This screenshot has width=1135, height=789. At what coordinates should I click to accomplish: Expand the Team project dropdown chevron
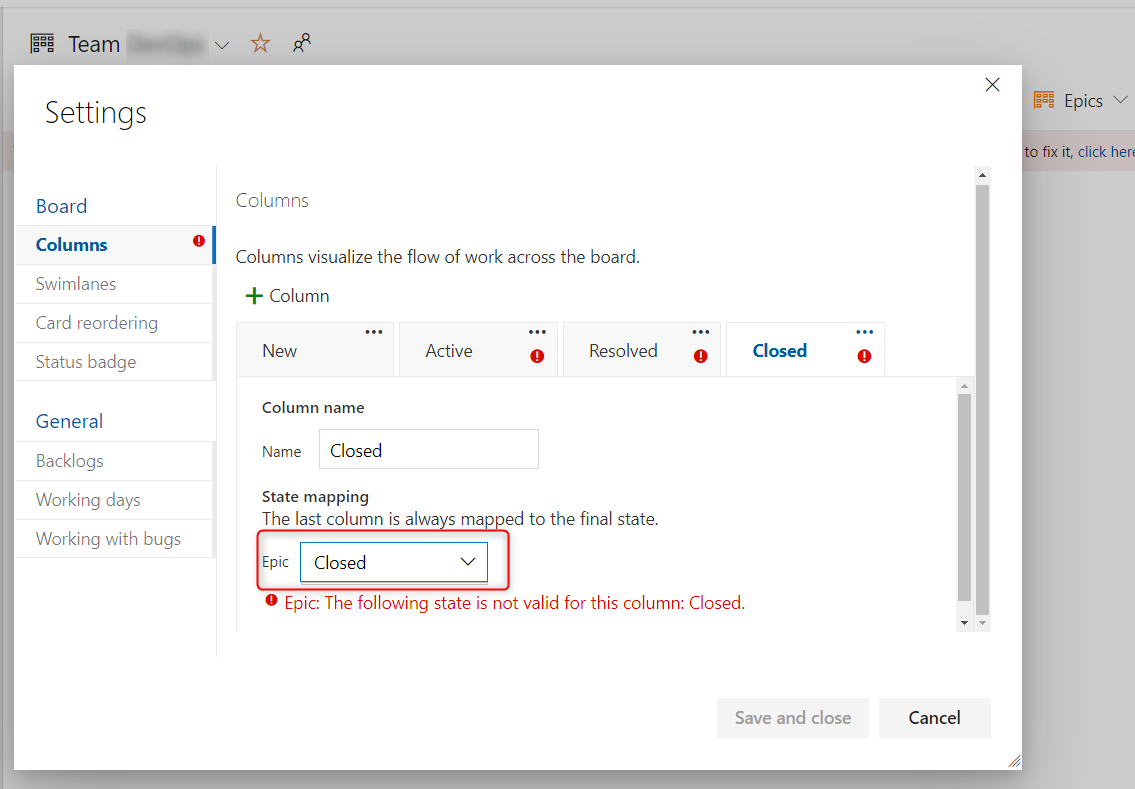coord(222,43)
